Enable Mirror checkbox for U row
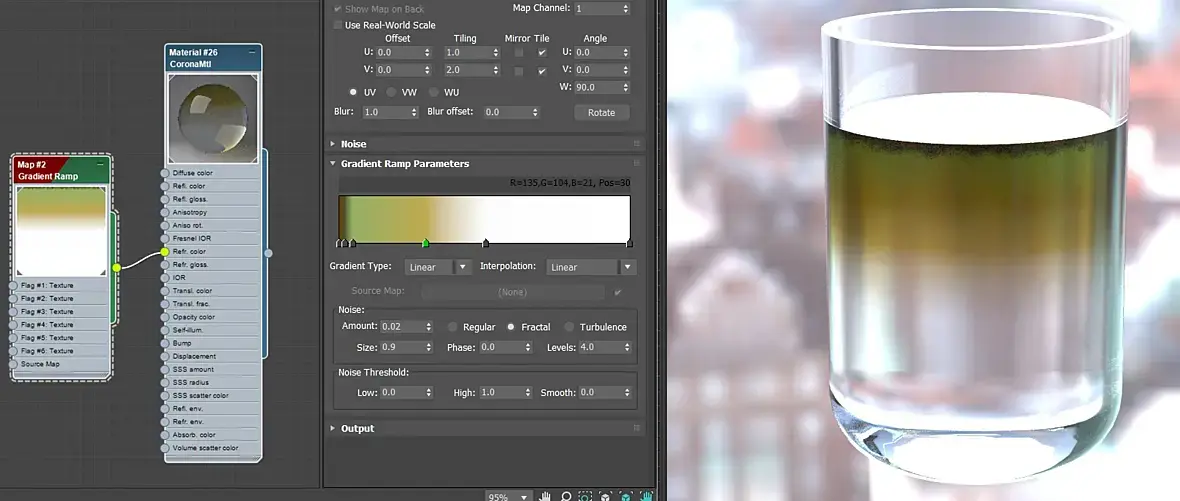 point(519,53)
